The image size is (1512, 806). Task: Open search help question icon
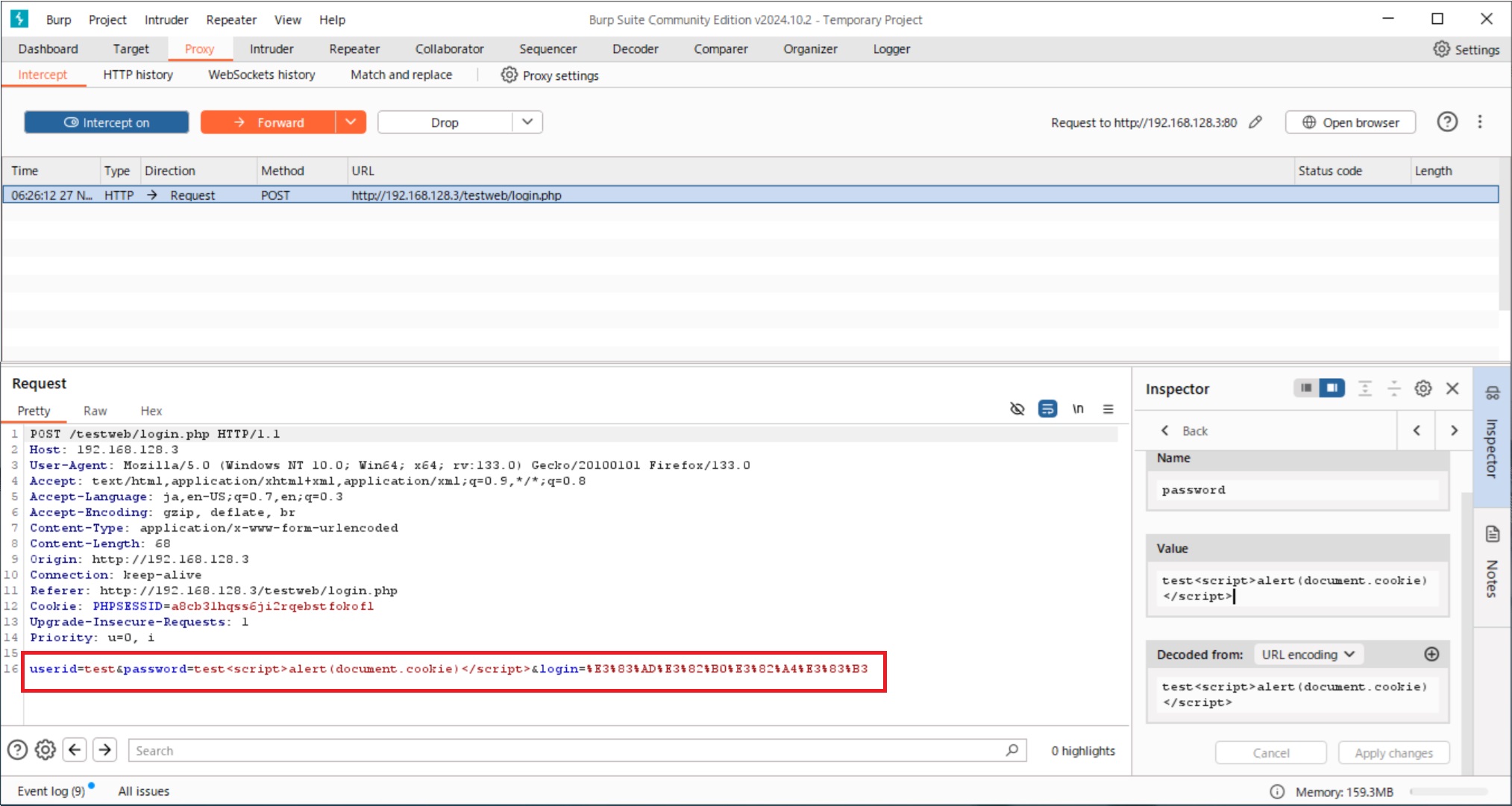pos(17,750)
